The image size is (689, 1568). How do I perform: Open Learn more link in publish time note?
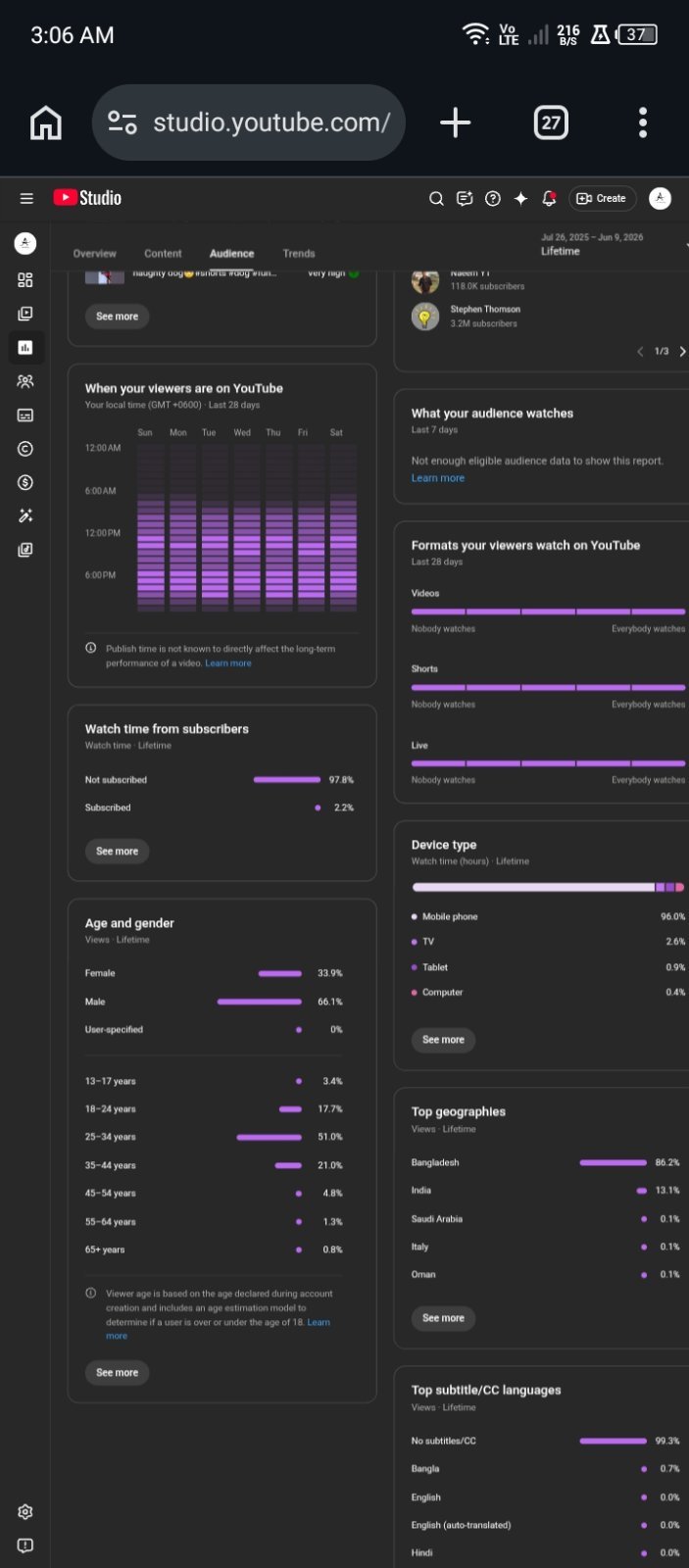tap(228, 663)
